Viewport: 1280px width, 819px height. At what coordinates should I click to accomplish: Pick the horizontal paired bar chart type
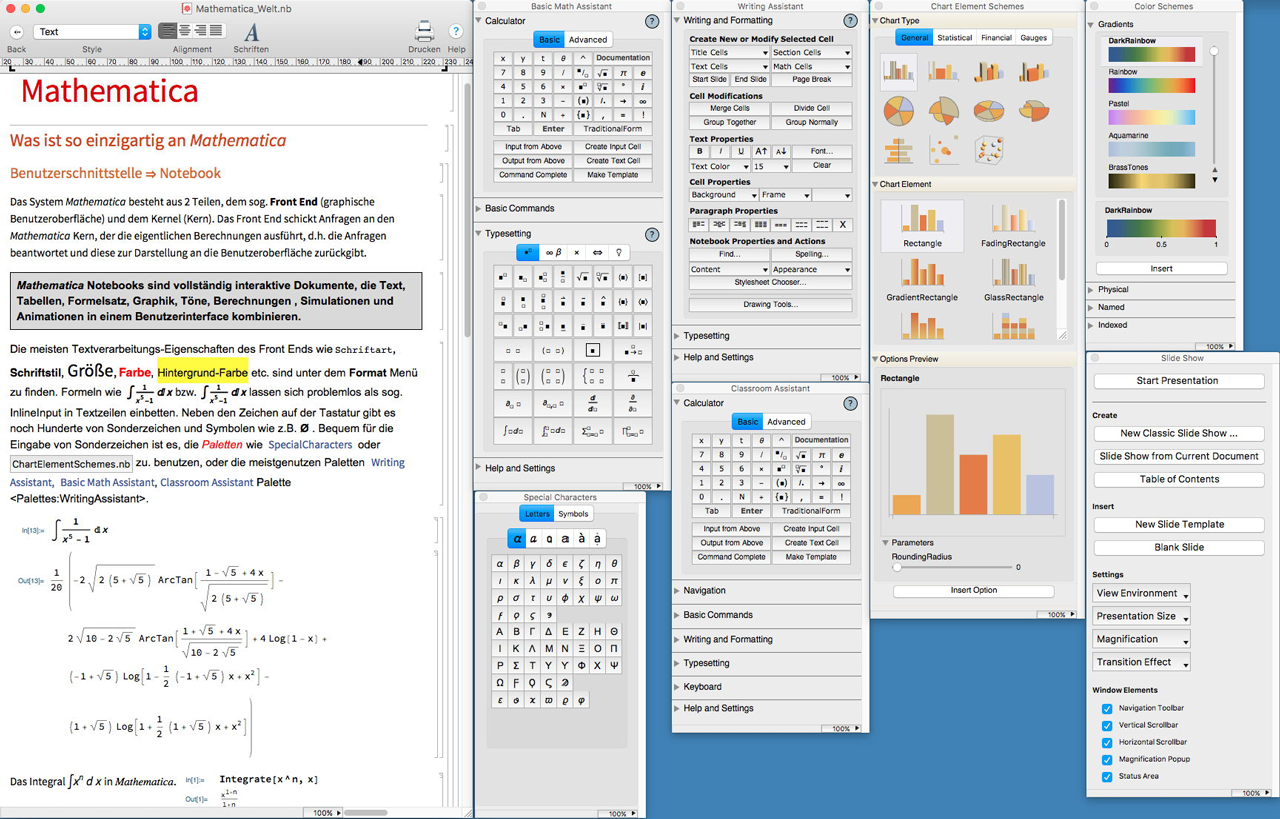[x=899, y=149]
